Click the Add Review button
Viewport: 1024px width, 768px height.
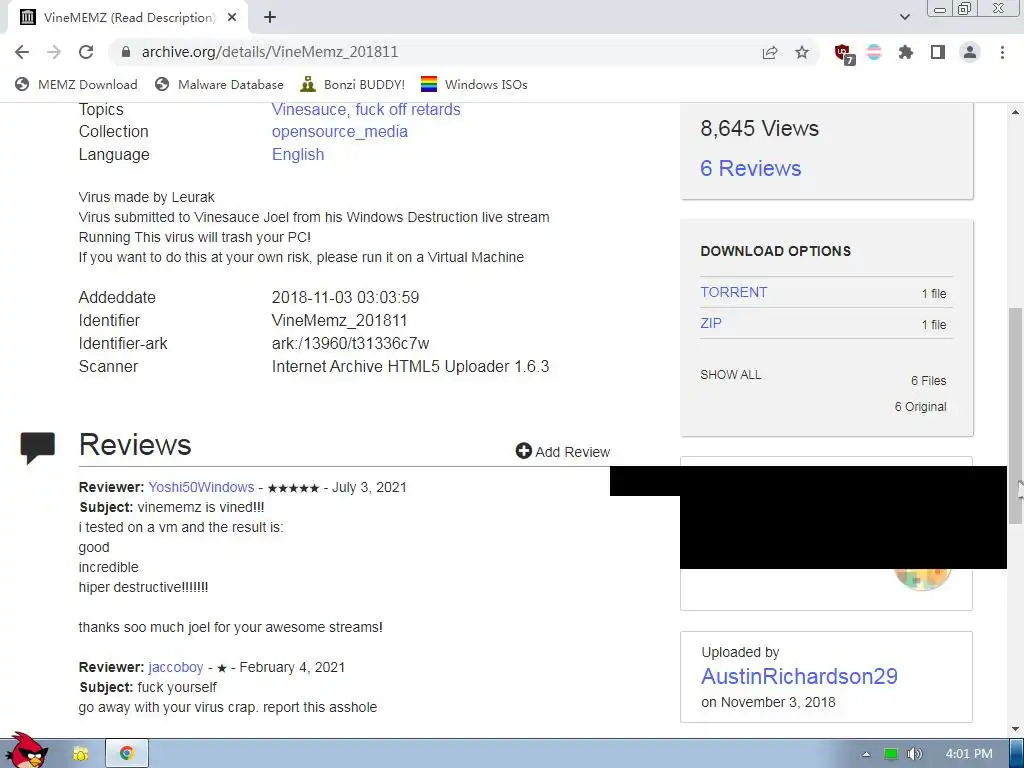(563, 451)
